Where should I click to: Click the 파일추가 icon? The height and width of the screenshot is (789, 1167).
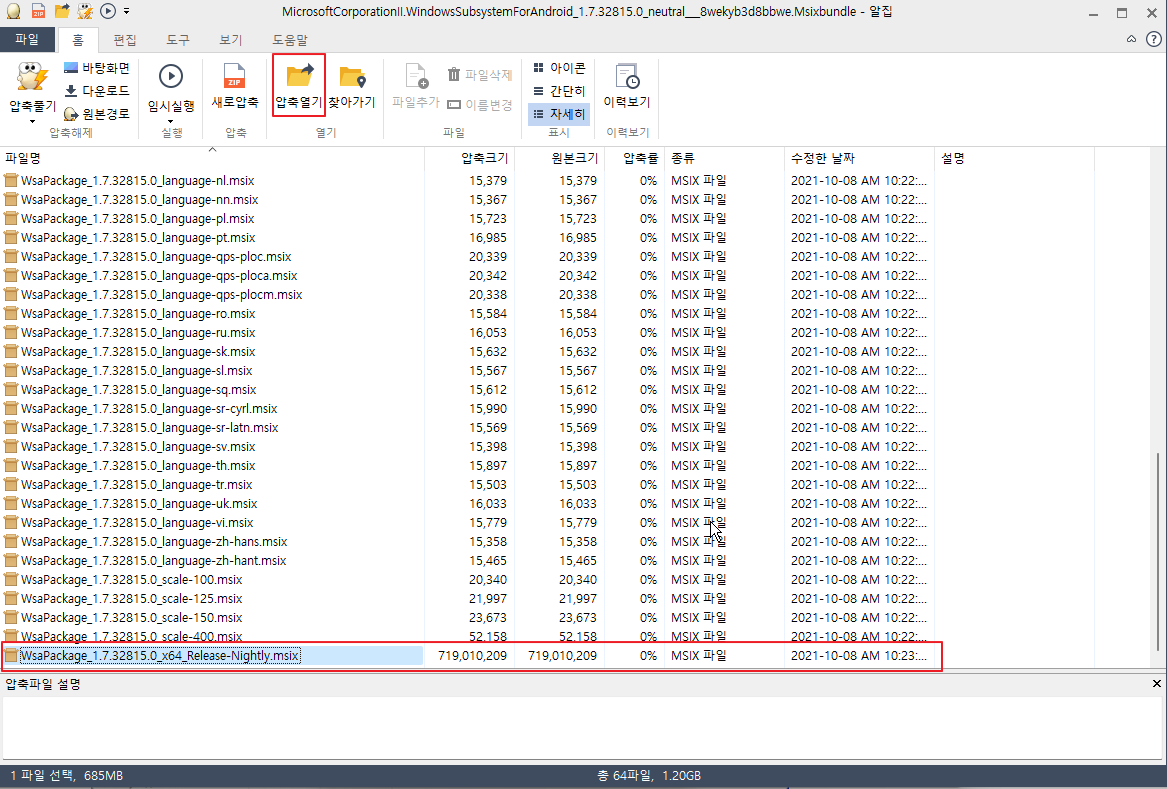tap(416, 76)
